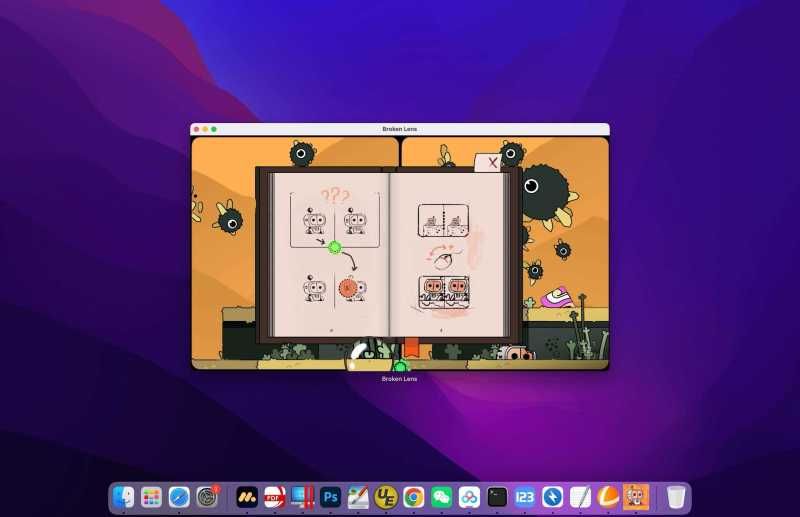Viewport: 800px width, 517px height.
Task: Click the red close button of Broken Lens window
Action: [197, 129]
